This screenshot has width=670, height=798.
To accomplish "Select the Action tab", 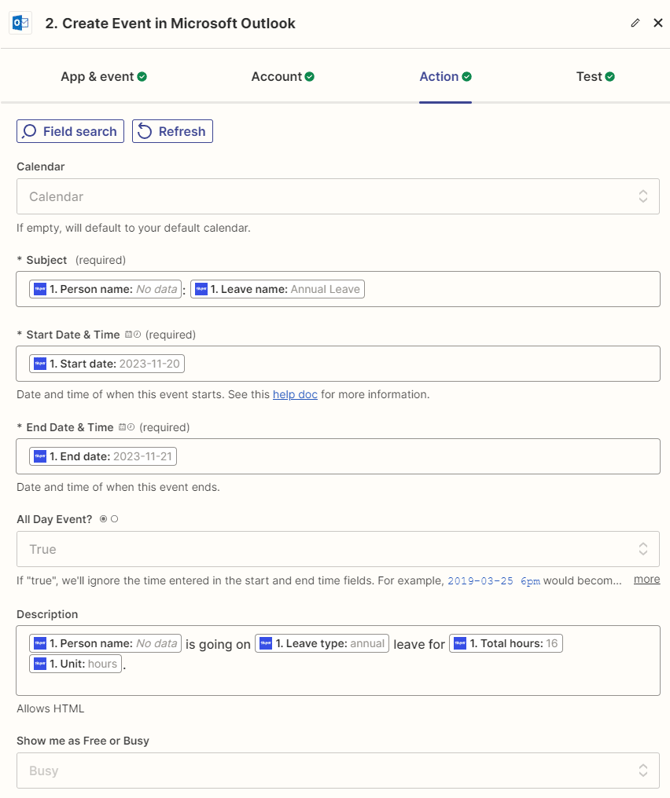I will click(x=445, y=76).
